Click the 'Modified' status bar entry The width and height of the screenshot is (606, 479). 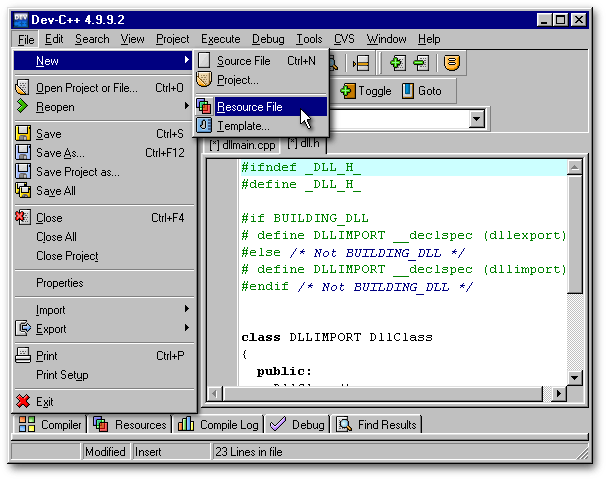coord(105,452)
